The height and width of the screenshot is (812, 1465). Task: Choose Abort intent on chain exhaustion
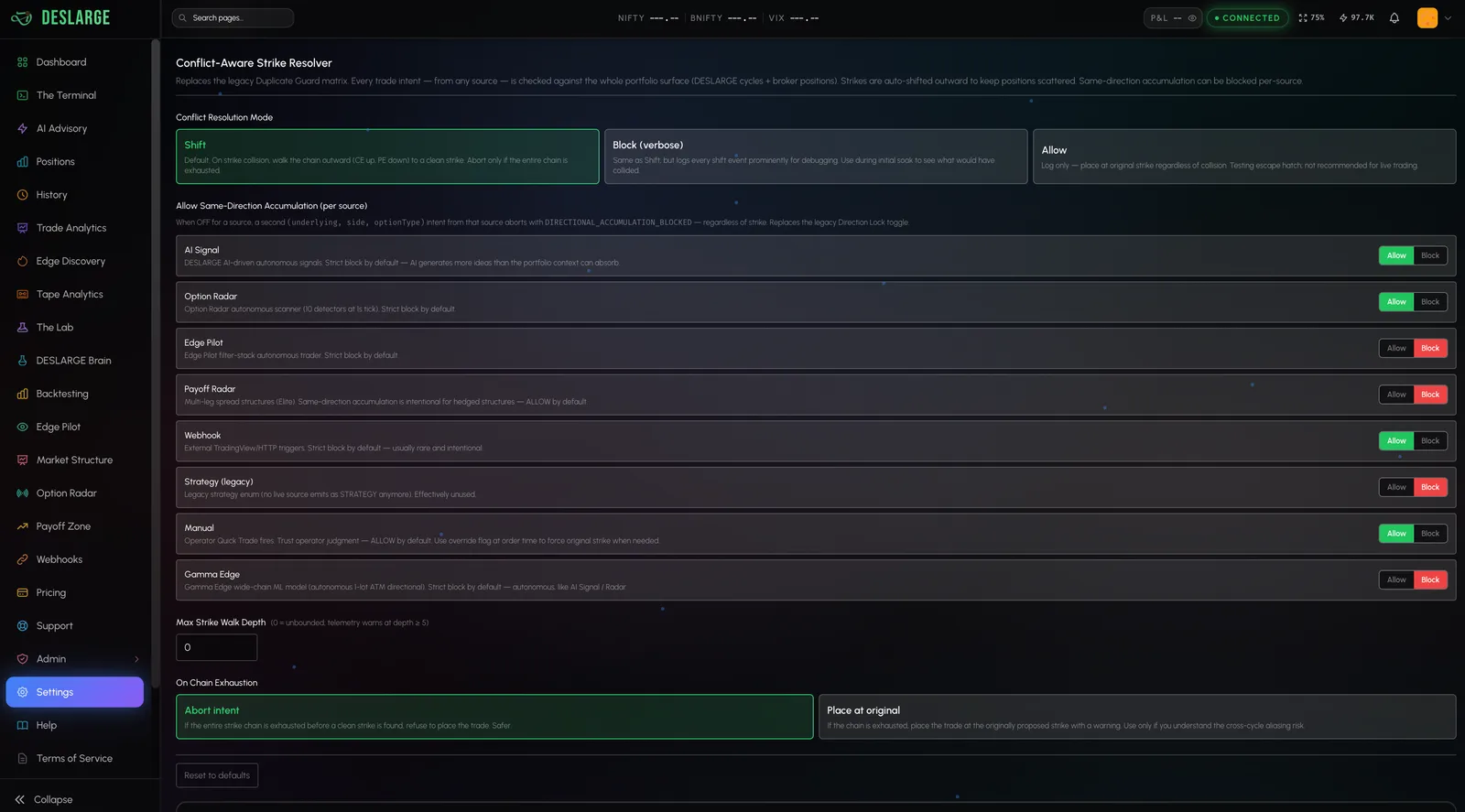(x=494, y=717)
